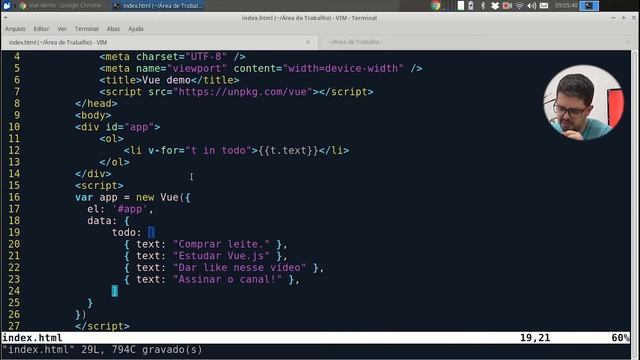The image size is (640, 360).
Task: Click the highlighted opening bracket after todo:
Action: tap(151, 233)
